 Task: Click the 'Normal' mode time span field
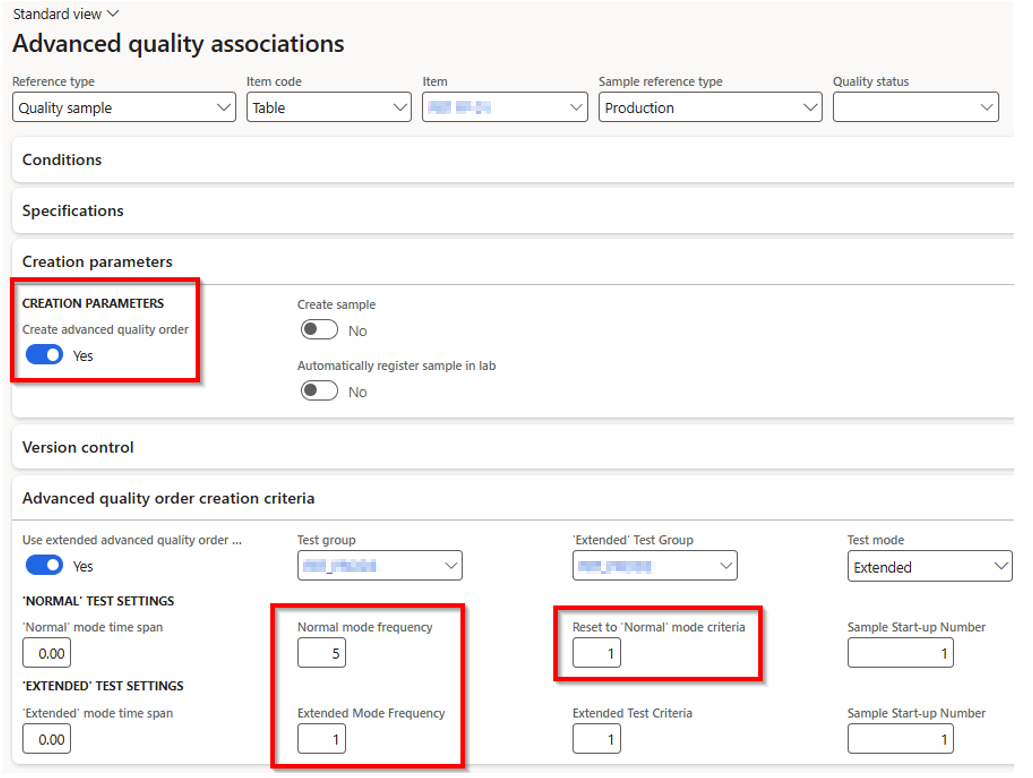click(x=47, y=654)
